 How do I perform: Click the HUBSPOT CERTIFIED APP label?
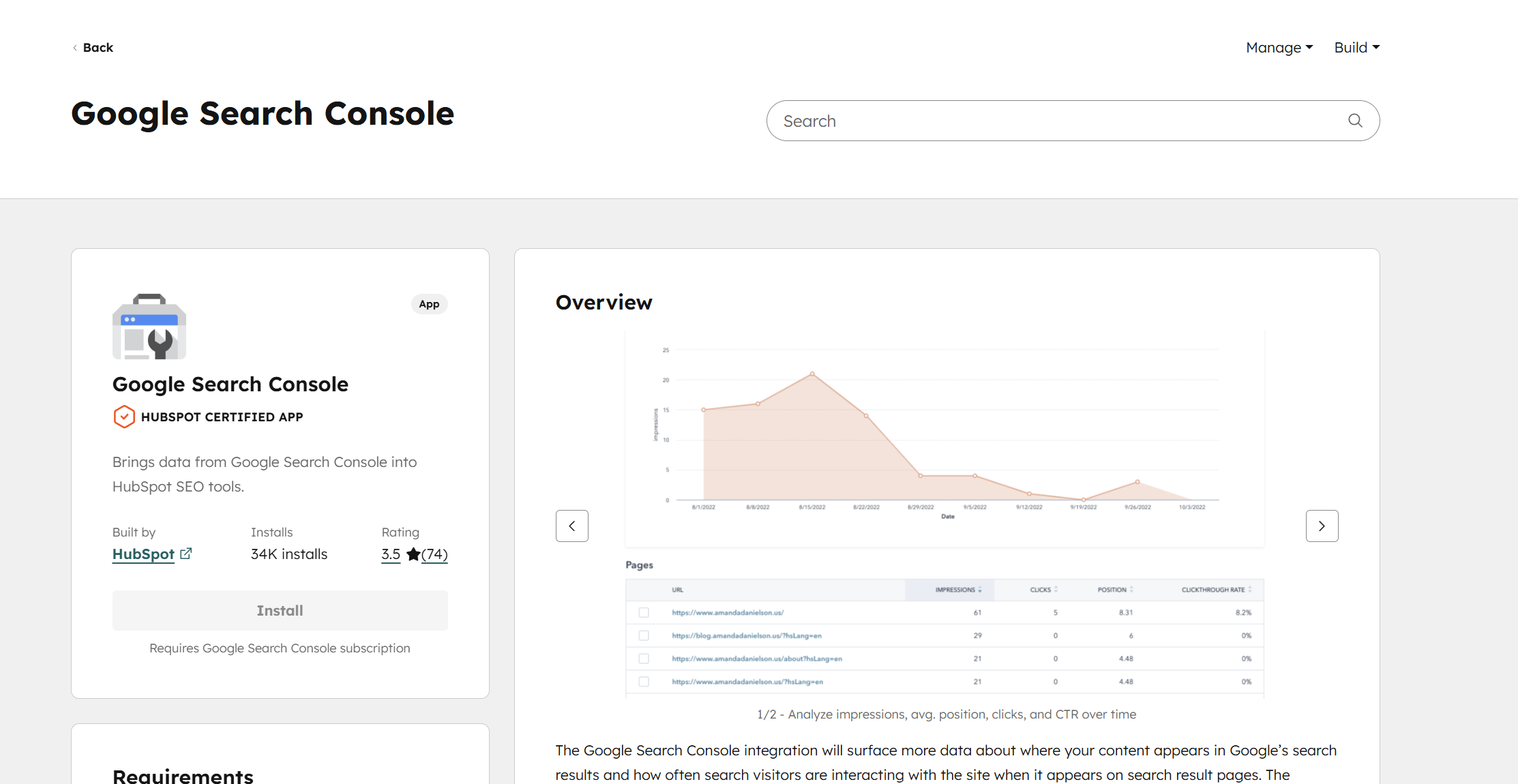tap(222, 417)
